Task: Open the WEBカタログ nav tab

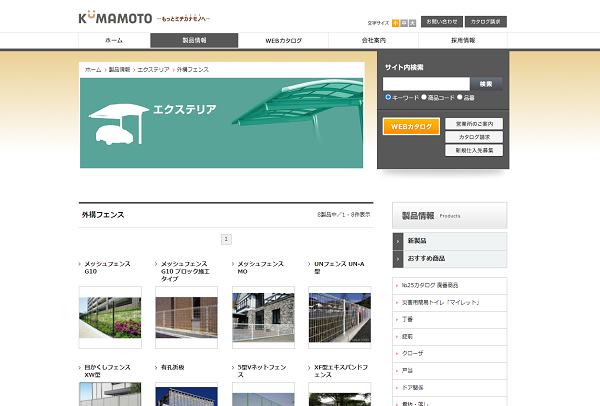Action: point(284,41)
